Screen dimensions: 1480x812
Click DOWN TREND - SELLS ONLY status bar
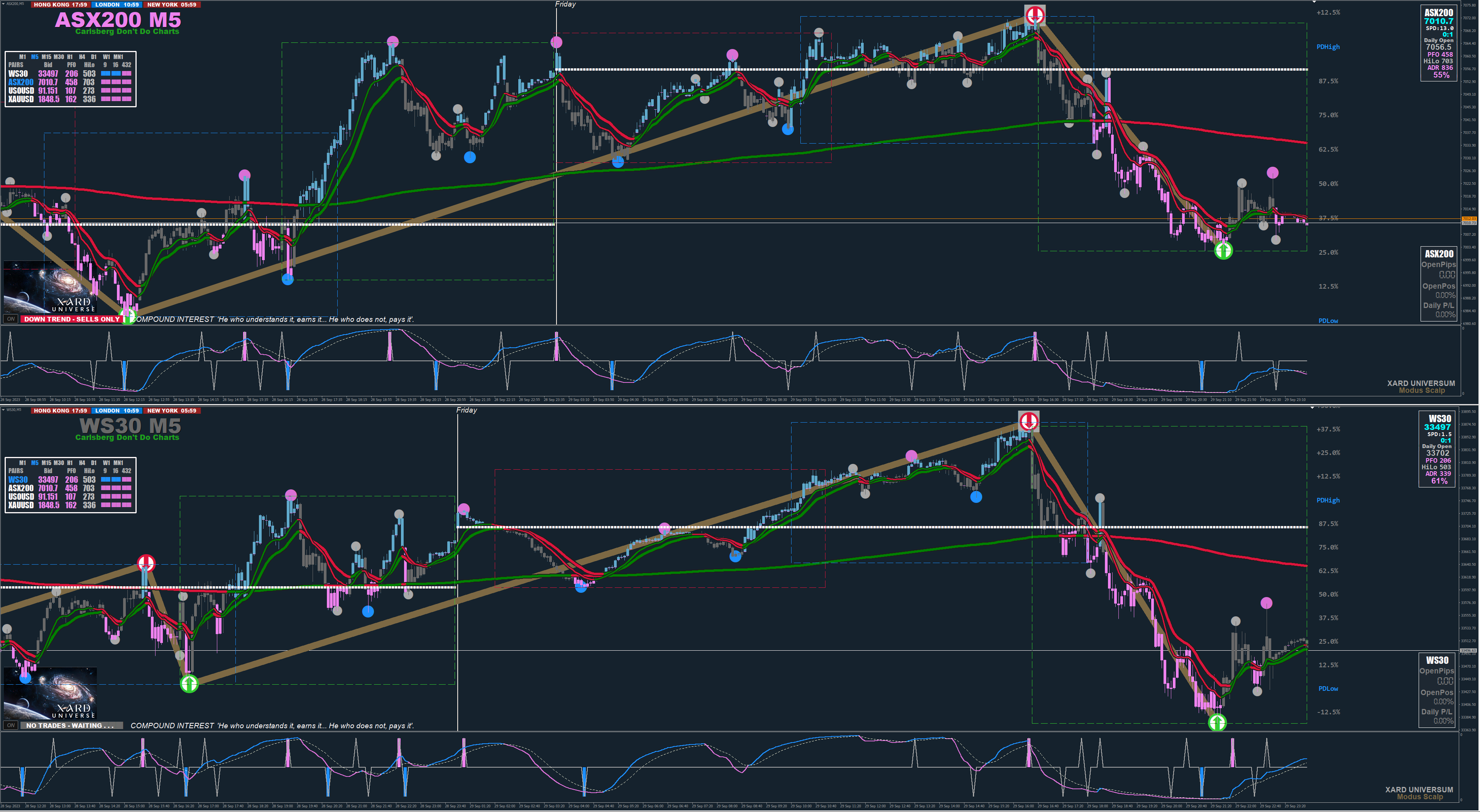pos(72,319)
